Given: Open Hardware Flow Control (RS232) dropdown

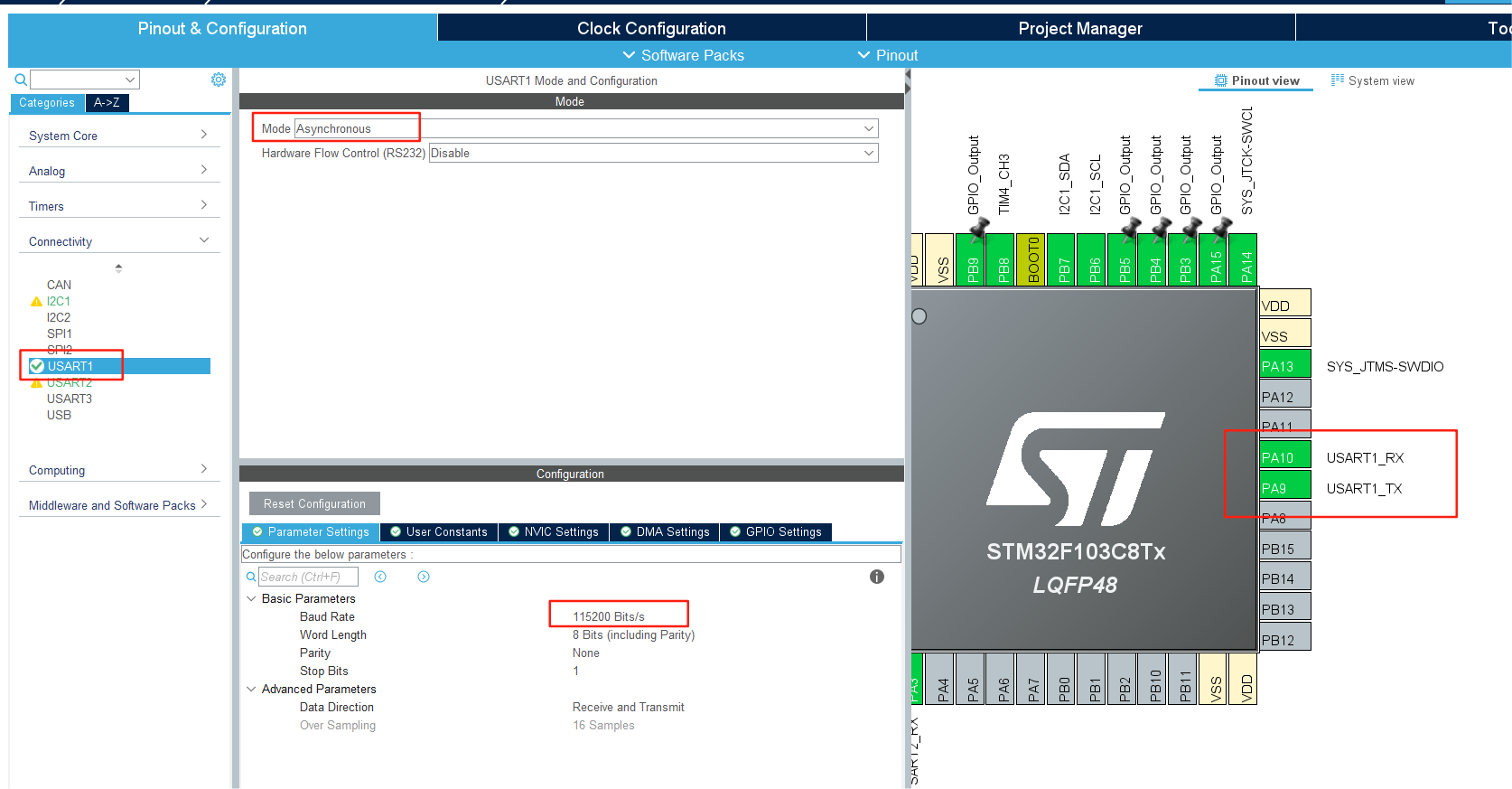Looking at the screenshot, I should pyautogui.click(x=653, y=153).
